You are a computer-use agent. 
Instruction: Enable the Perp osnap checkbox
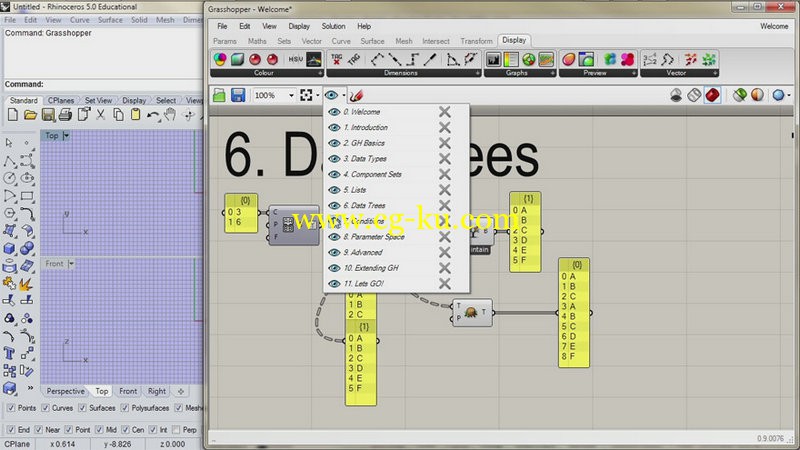(177, 430)
